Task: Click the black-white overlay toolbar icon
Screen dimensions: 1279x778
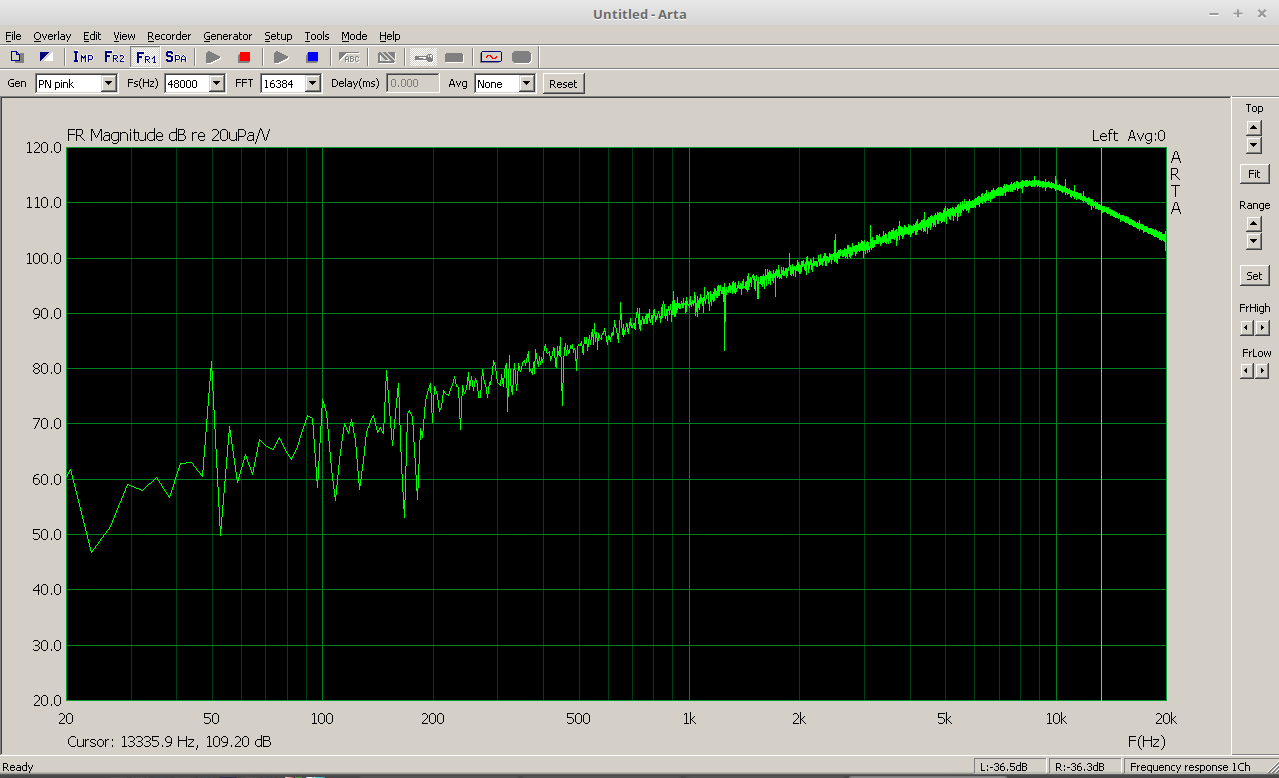Action: pos(46,57)
